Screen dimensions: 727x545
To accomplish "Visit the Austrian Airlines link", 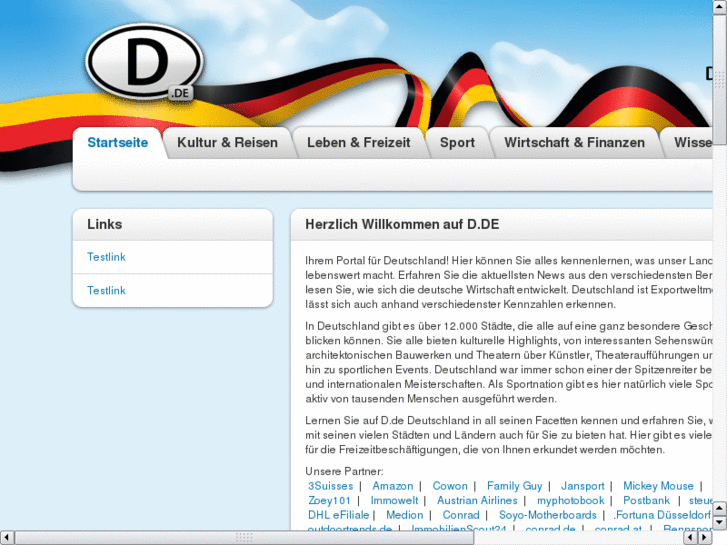I will pos(477,500).
